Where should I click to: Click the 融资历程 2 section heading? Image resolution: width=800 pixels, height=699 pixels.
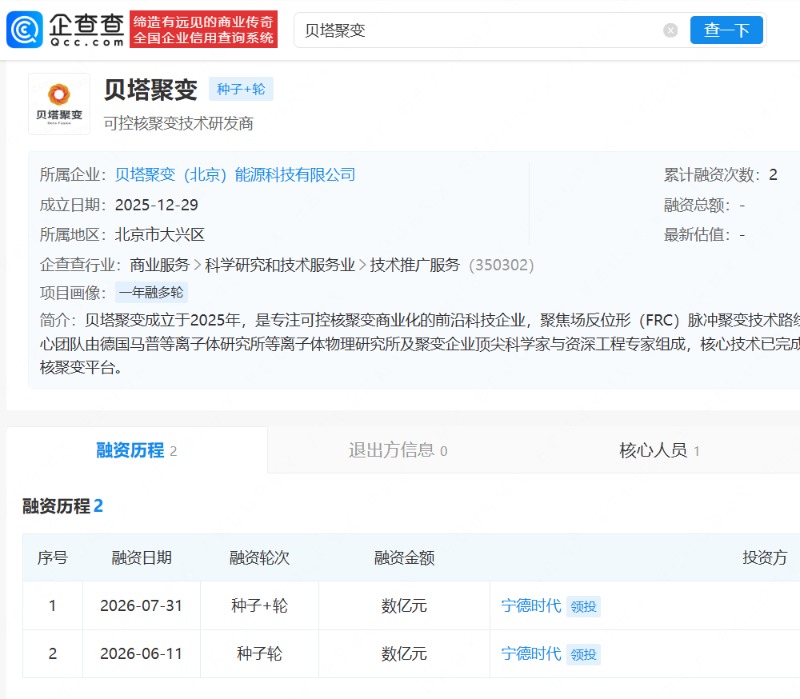tap(62, 506)
